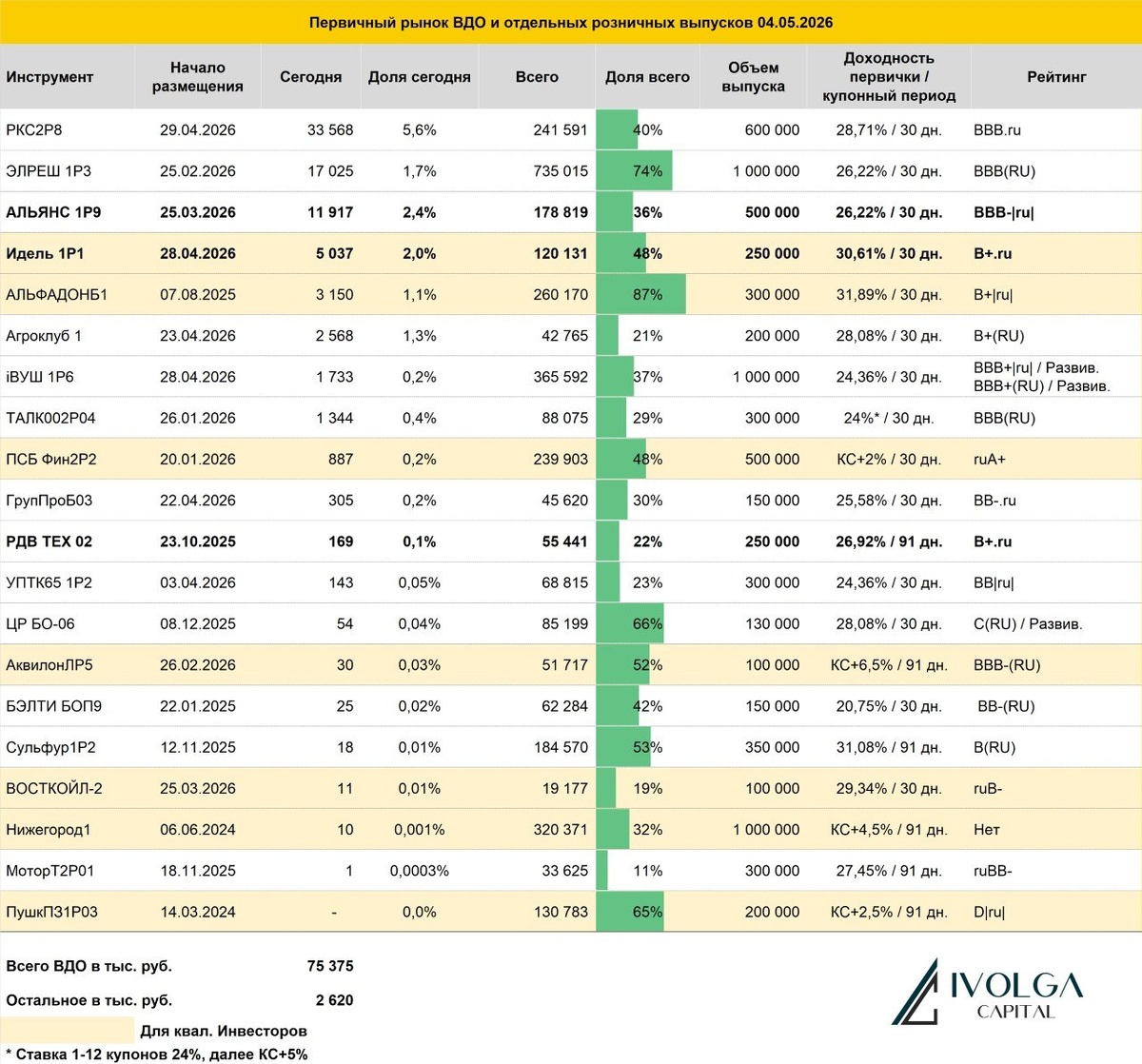The image size is (1142, 1064).
Task: Click the Доля всего column header
Action: pos(647,77)
